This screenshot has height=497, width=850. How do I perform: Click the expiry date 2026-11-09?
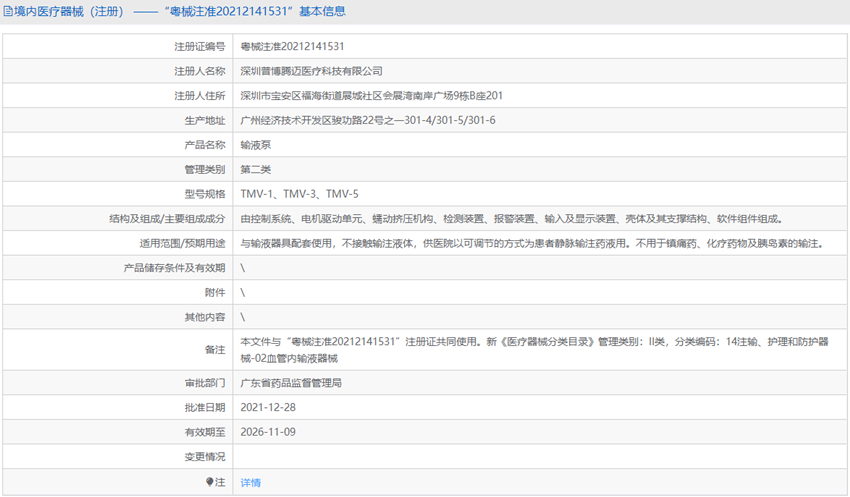tap(268, 432)
